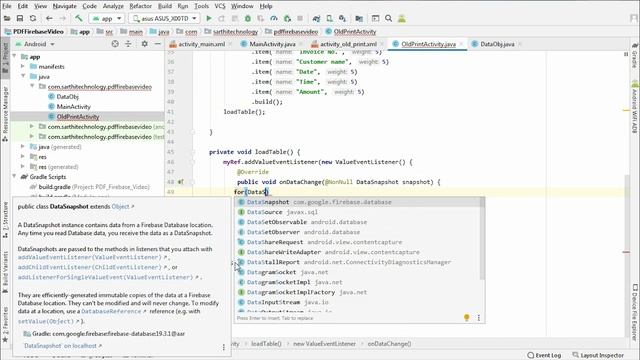Click the override gutter icon on line 48
Screen dimensions: 640x360
[180, 182]
